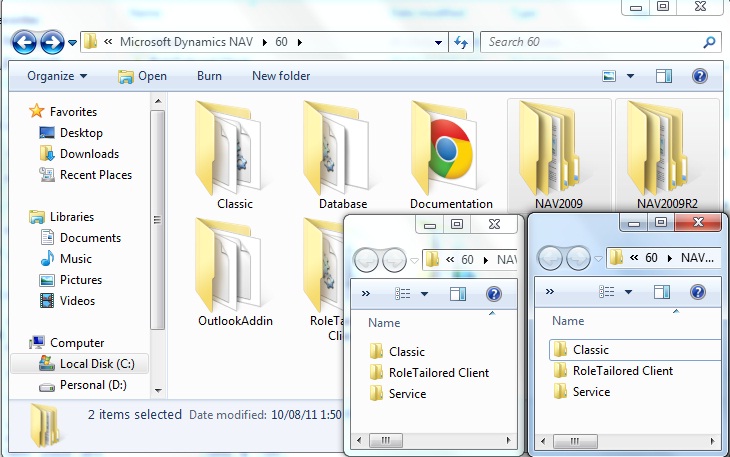Select Libraries in navigation pane
This screenshot has width=730, height=457.
coord(72,217)
